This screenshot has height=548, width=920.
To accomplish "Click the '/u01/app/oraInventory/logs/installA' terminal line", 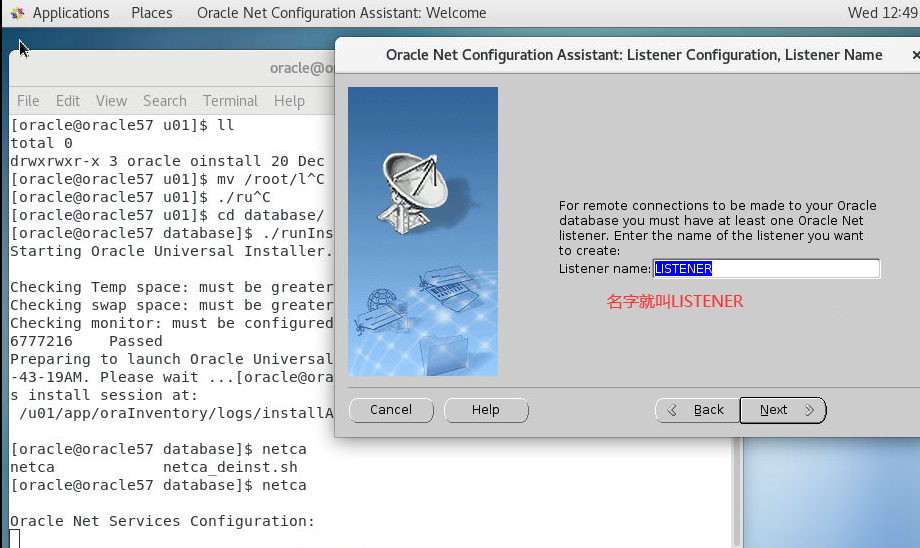I will (x=176, y=414).
